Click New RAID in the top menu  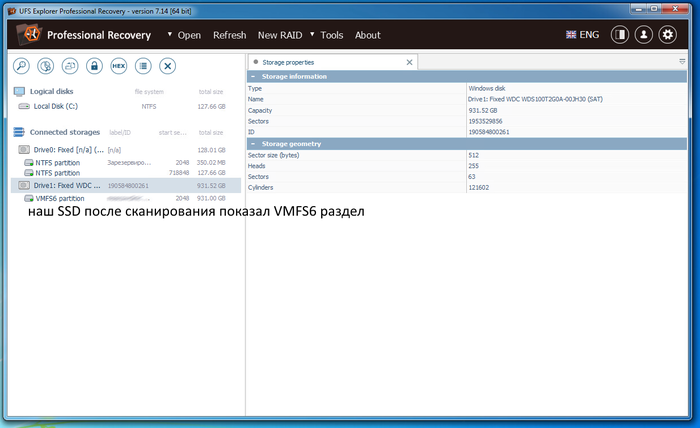click(281, 35)
